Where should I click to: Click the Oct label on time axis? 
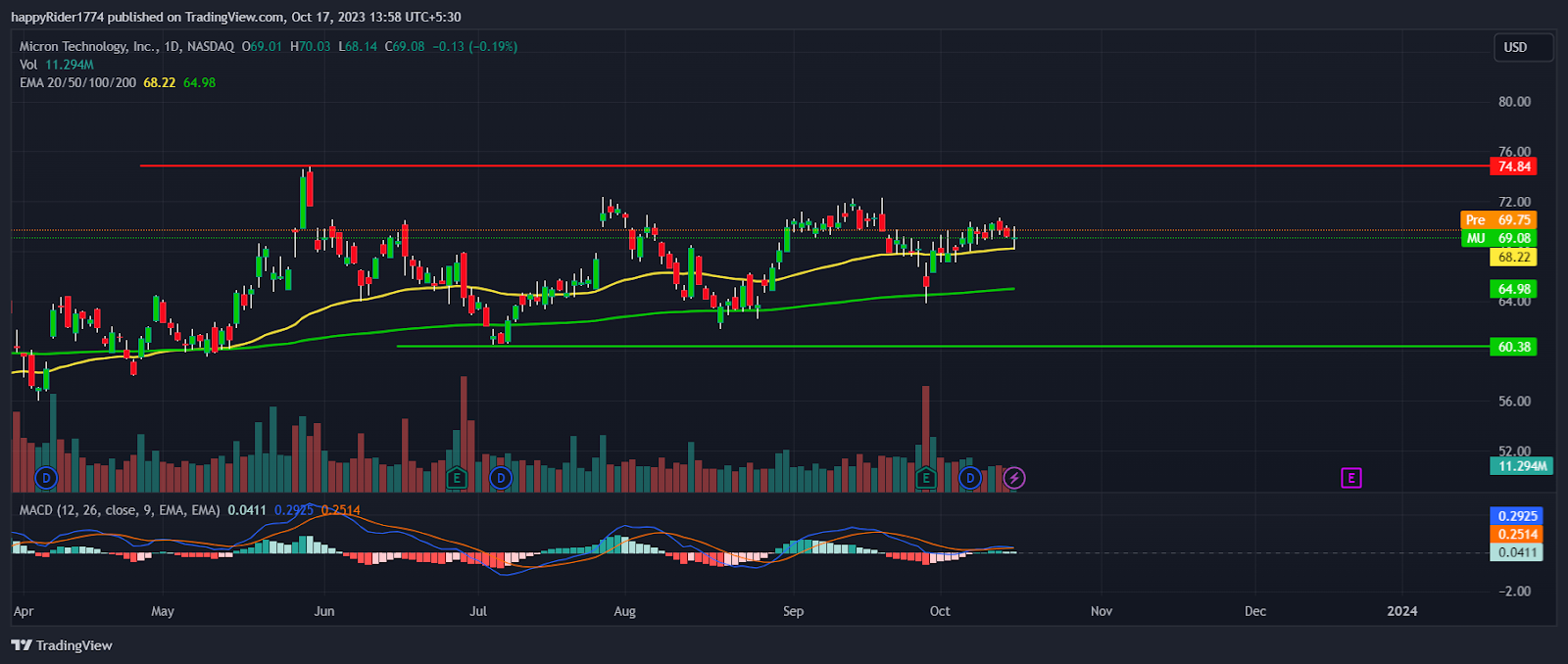coord(940,611)
